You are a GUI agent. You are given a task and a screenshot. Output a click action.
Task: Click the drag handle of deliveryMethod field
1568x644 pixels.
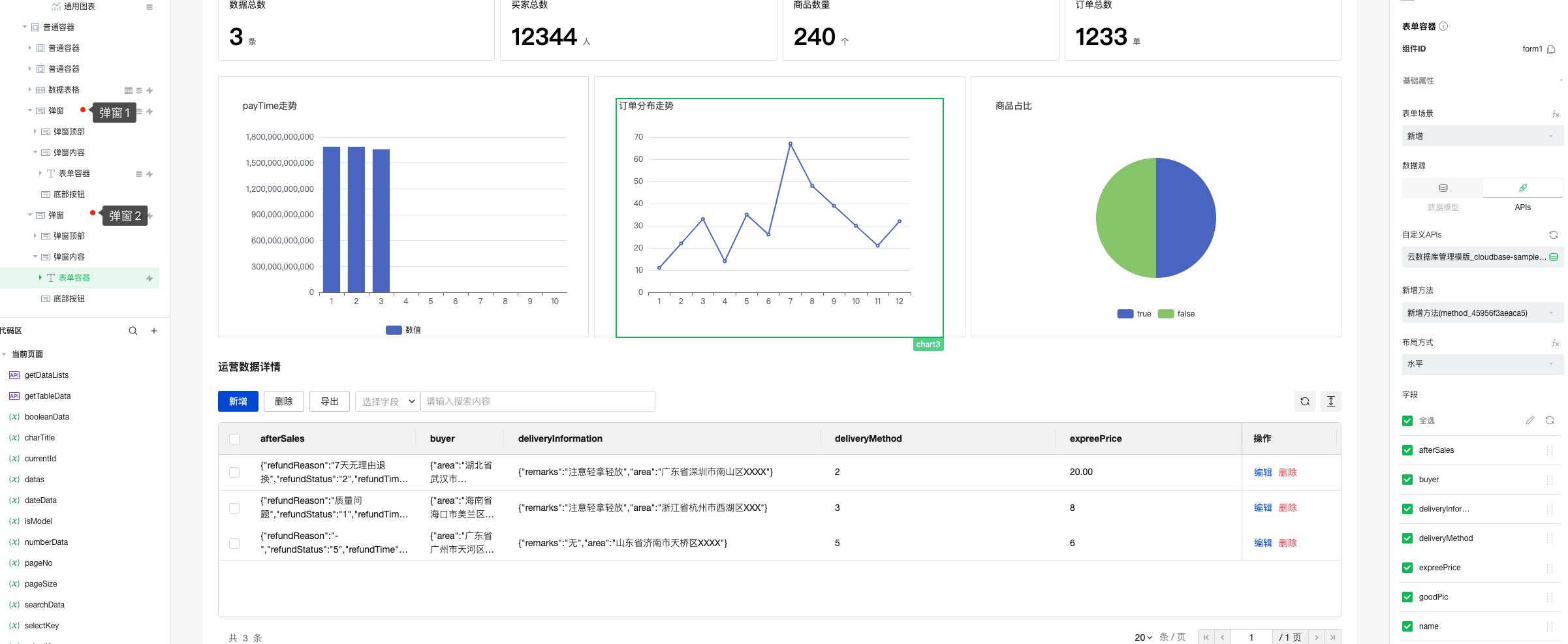pyautogui.click(x=1550, y=538)
